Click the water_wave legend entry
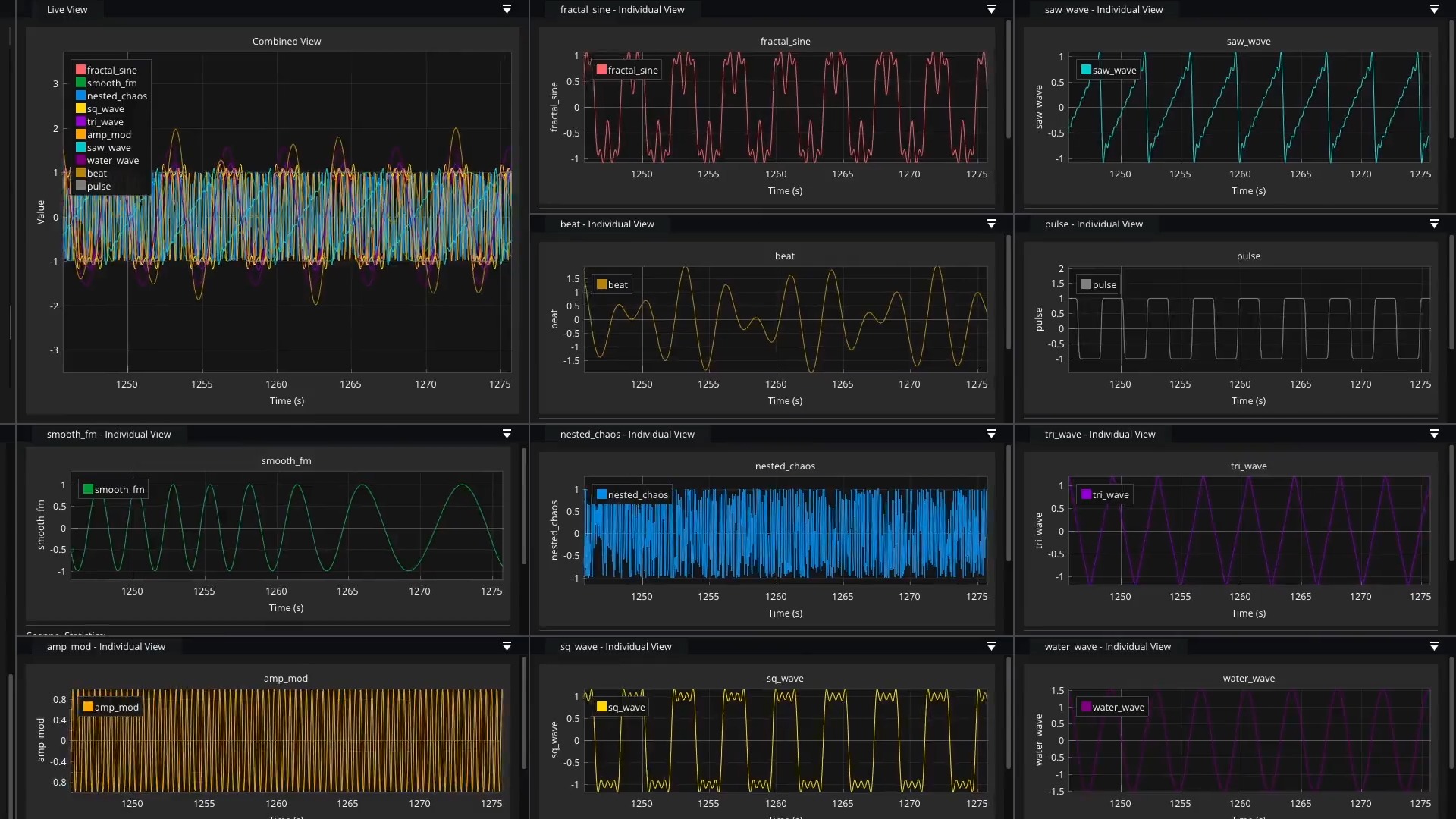1456x819 pixels. click(1112, 707)
